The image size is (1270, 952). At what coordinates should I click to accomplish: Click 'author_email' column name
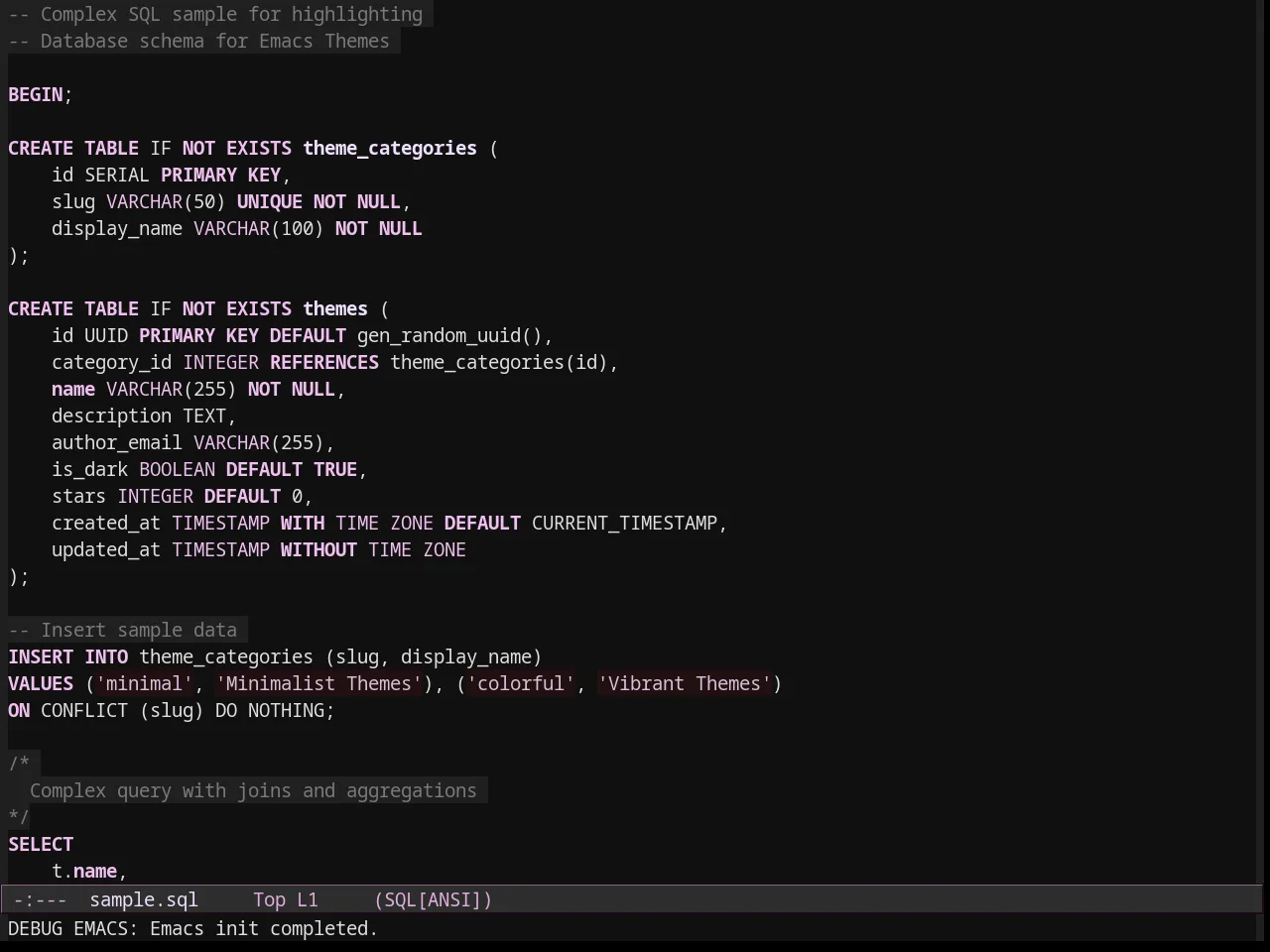(x=117, y=443)
